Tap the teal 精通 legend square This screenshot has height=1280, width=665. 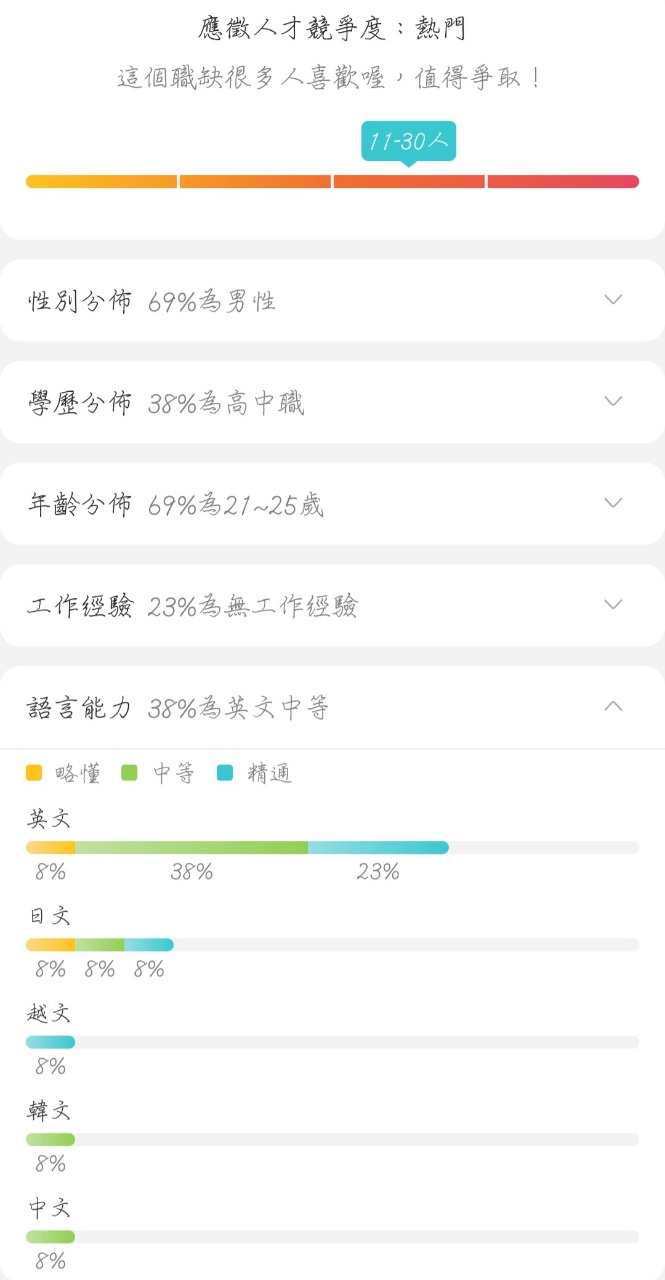point(225,772)
